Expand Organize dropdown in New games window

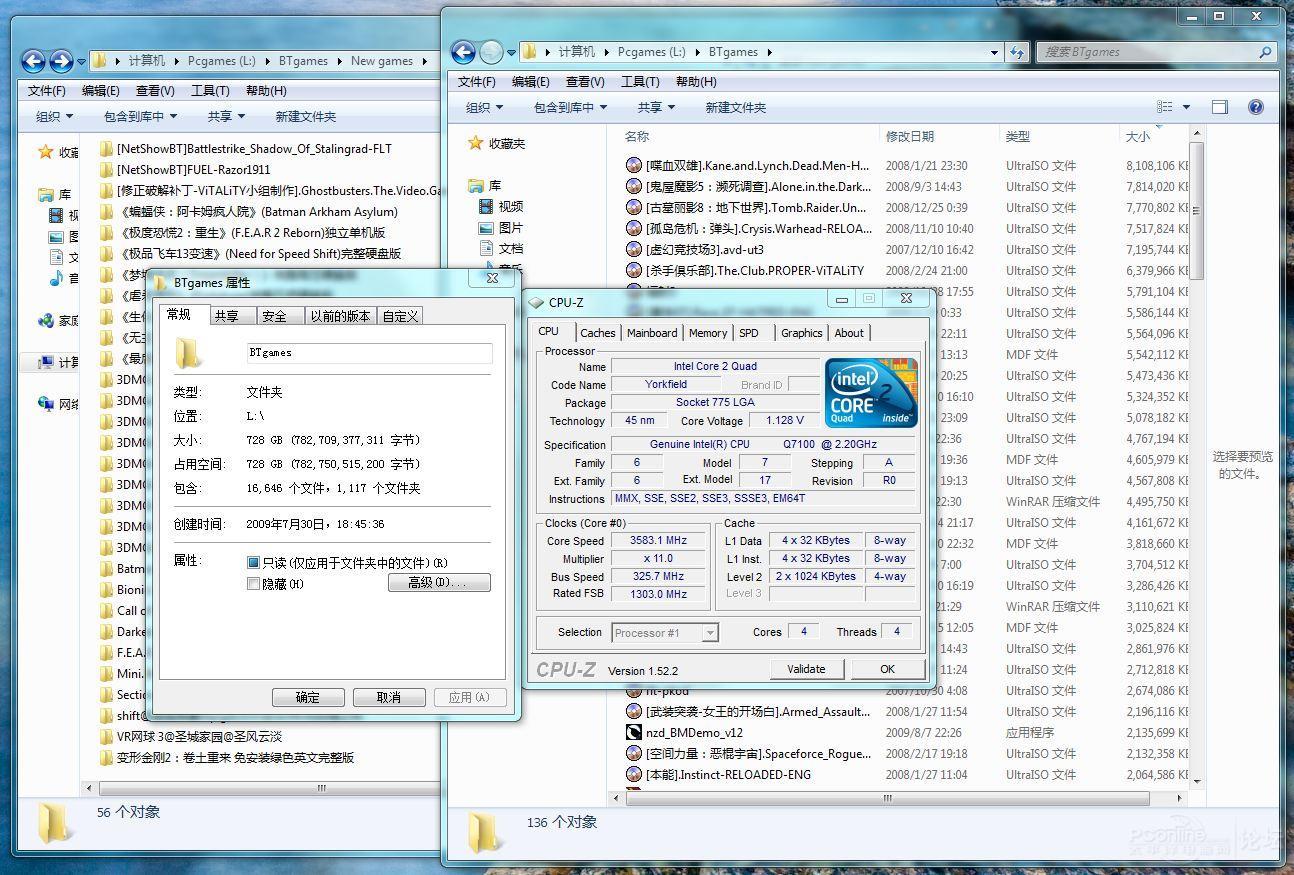pyautogui.click(x=55, y=116)
